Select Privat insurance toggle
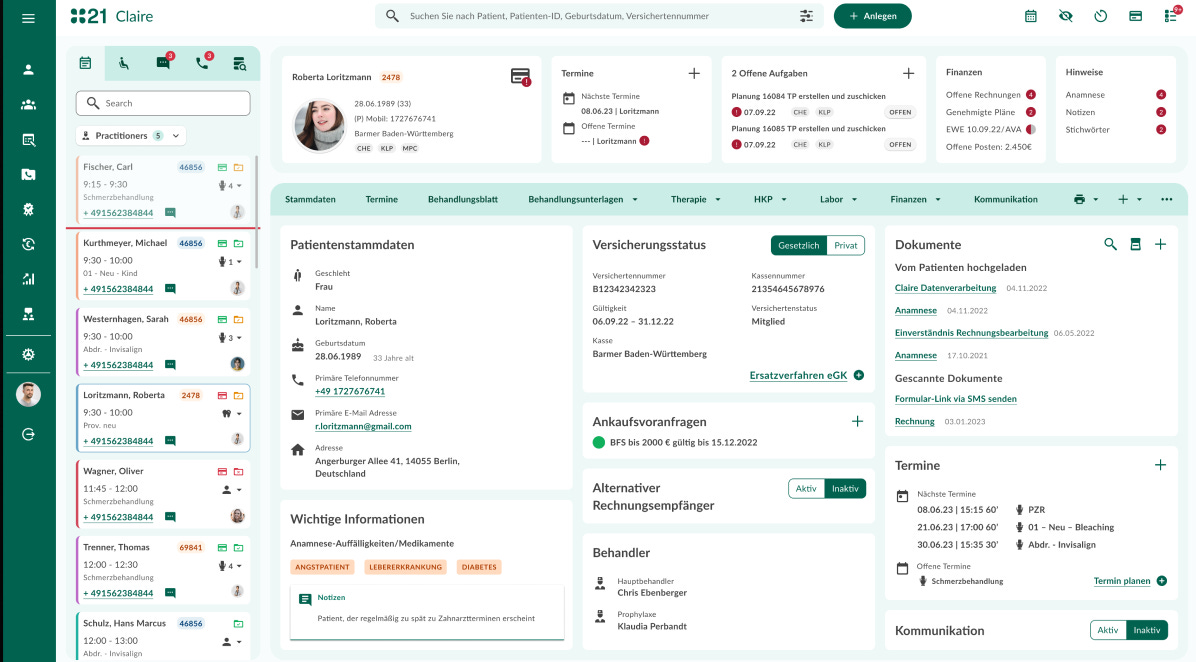The width and height of the screenshot is (1196, 662). click(845, 246)
